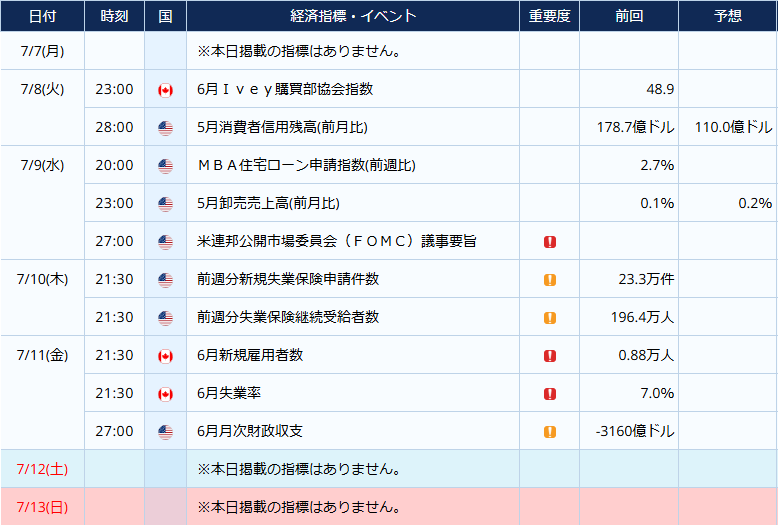
Task: Click US flag beside 前週分失業保険継続受給者数
Action: [x=165, y=318]
